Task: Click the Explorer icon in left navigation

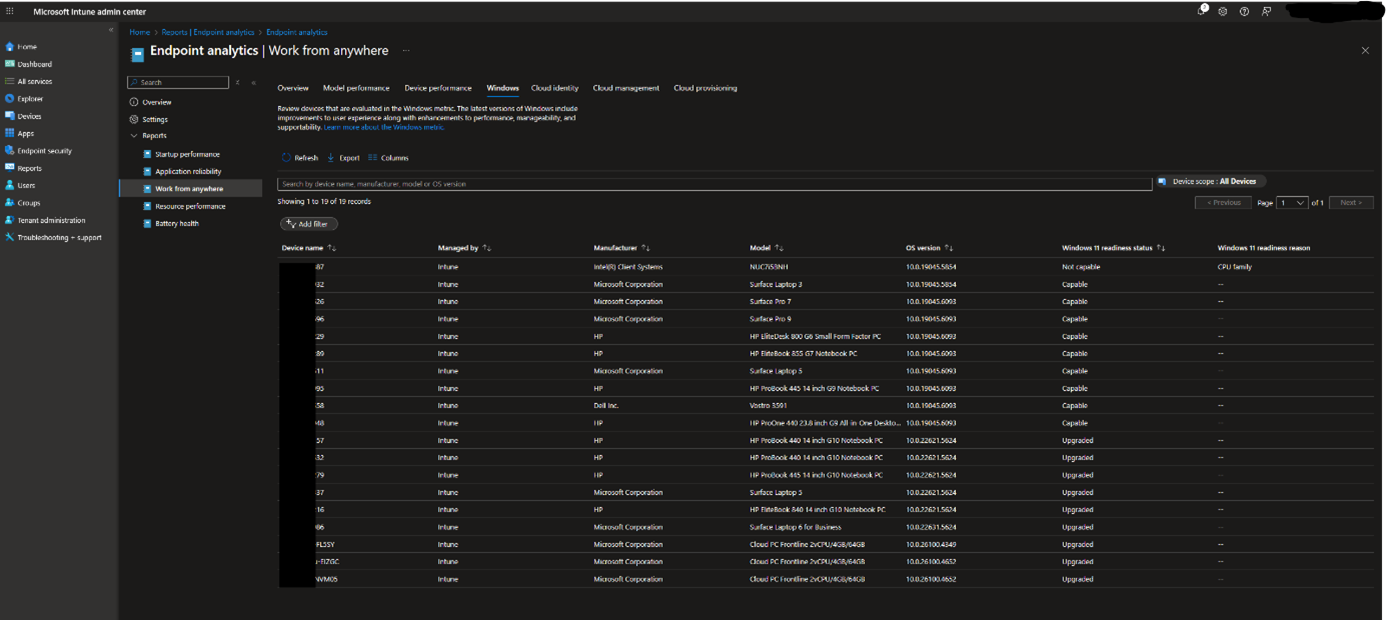Action: pos(10,99)
